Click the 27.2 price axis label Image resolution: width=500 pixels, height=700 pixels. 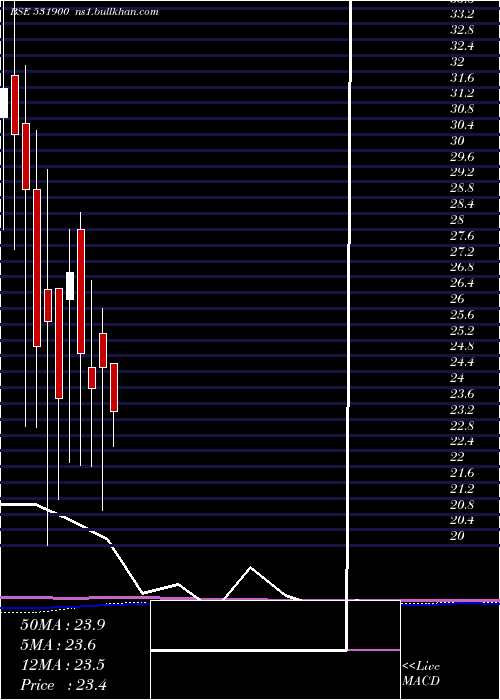[462, 251]
